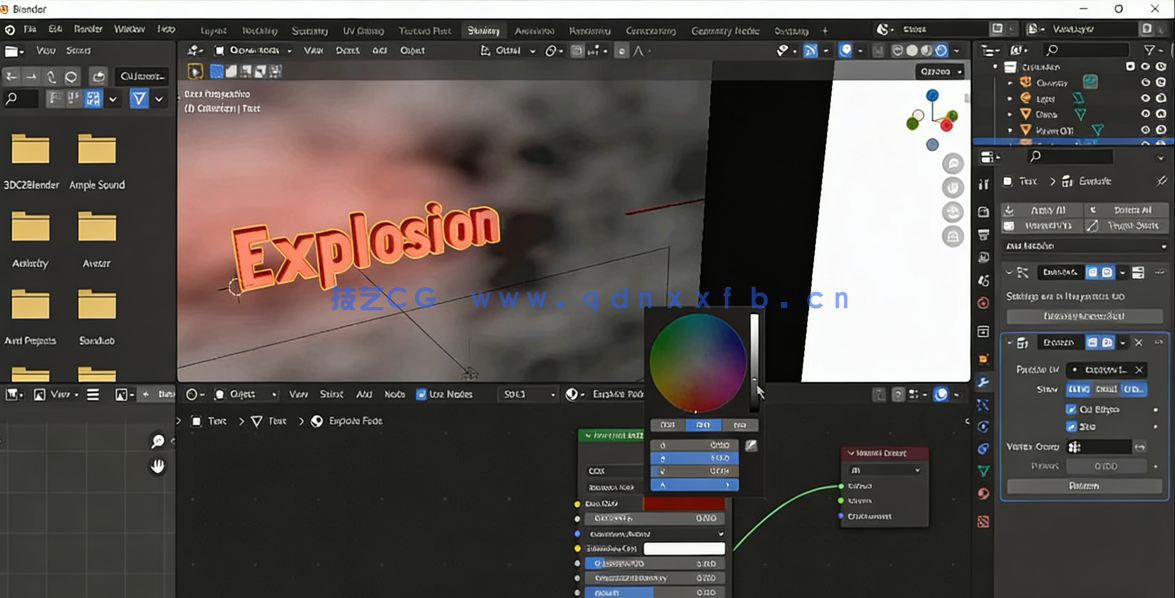
Task: Hide the Camera object in the outliner
Action: coord(1146,82)
